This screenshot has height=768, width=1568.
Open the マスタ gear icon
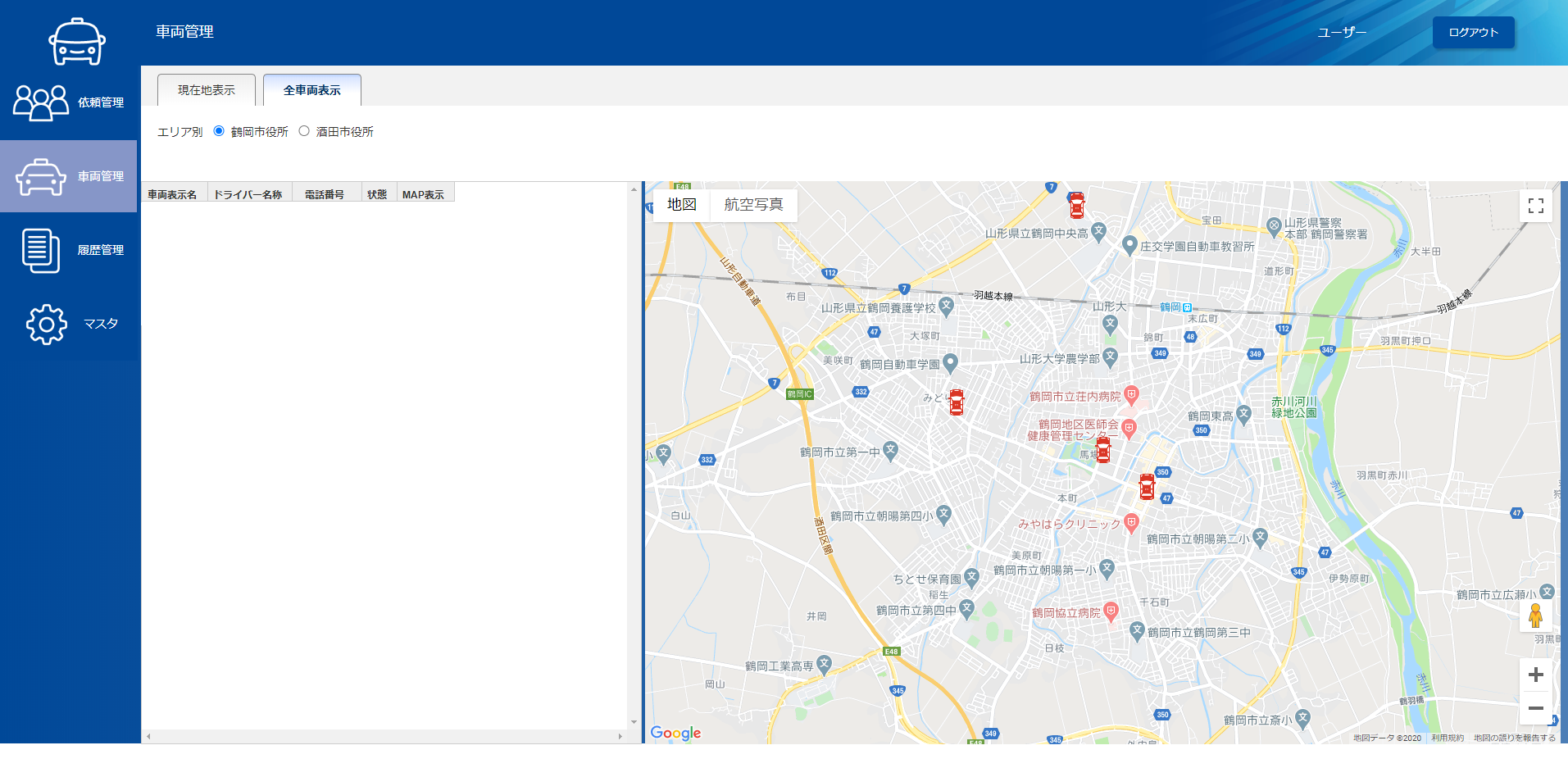(x=47, y=324)
